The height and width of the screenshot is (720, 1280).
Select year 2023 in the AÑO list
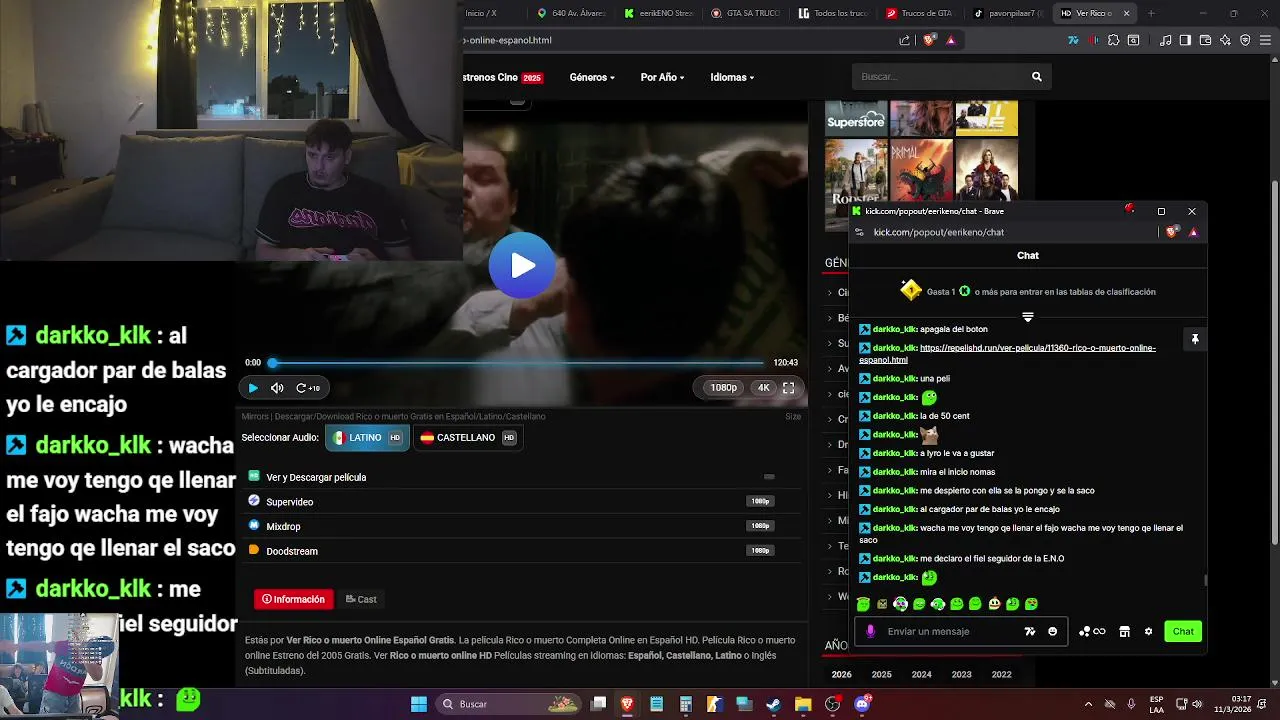(961, 675)
